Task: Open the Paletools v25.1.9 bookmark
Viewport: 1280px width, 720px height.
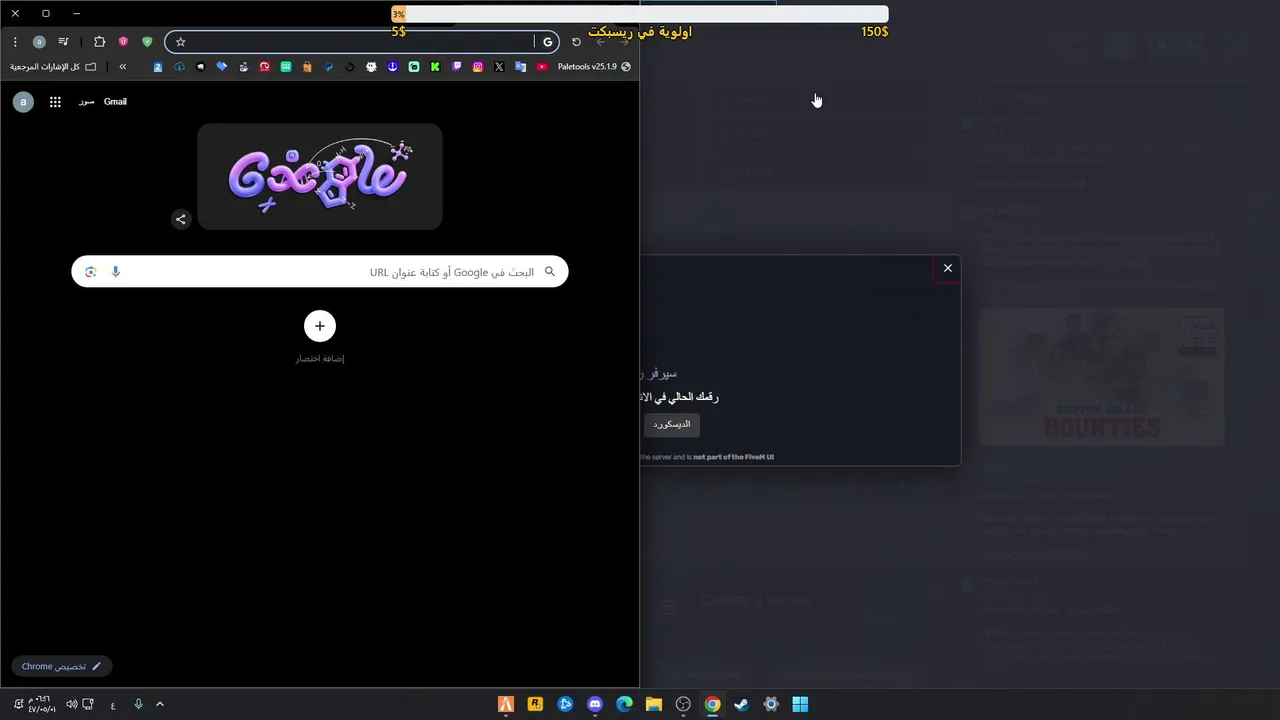Action: click(x=594, y=67)
